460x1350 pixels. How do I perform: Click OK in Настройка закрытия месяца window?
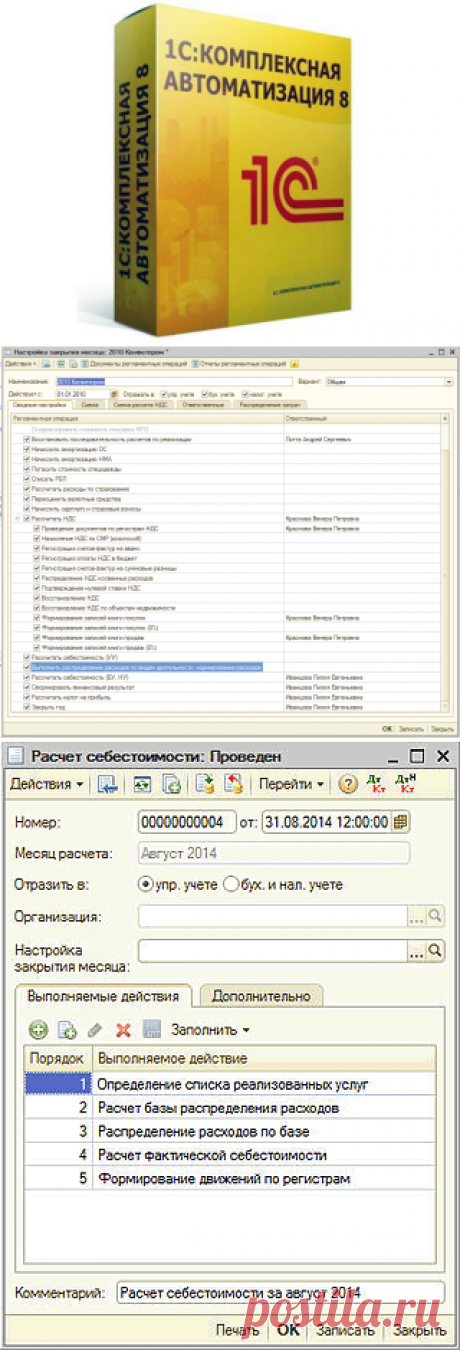pyautogui.click(x=386, y=729)
